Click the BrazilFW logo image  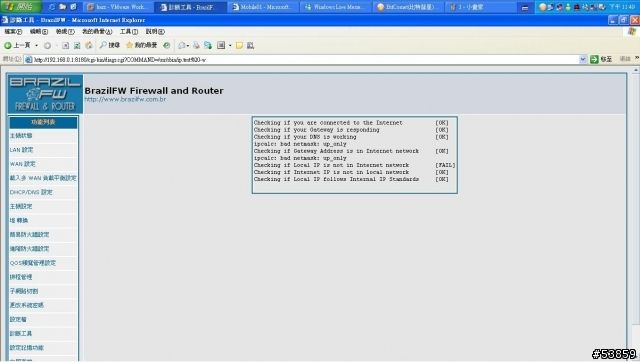pyautogui.click(x=45, y=94)
